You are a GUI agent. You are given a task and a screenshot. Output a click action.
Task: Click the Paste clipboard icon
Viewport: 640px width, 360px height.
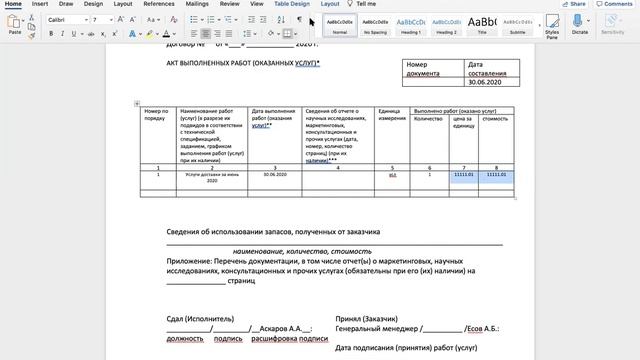coord(13,22)
